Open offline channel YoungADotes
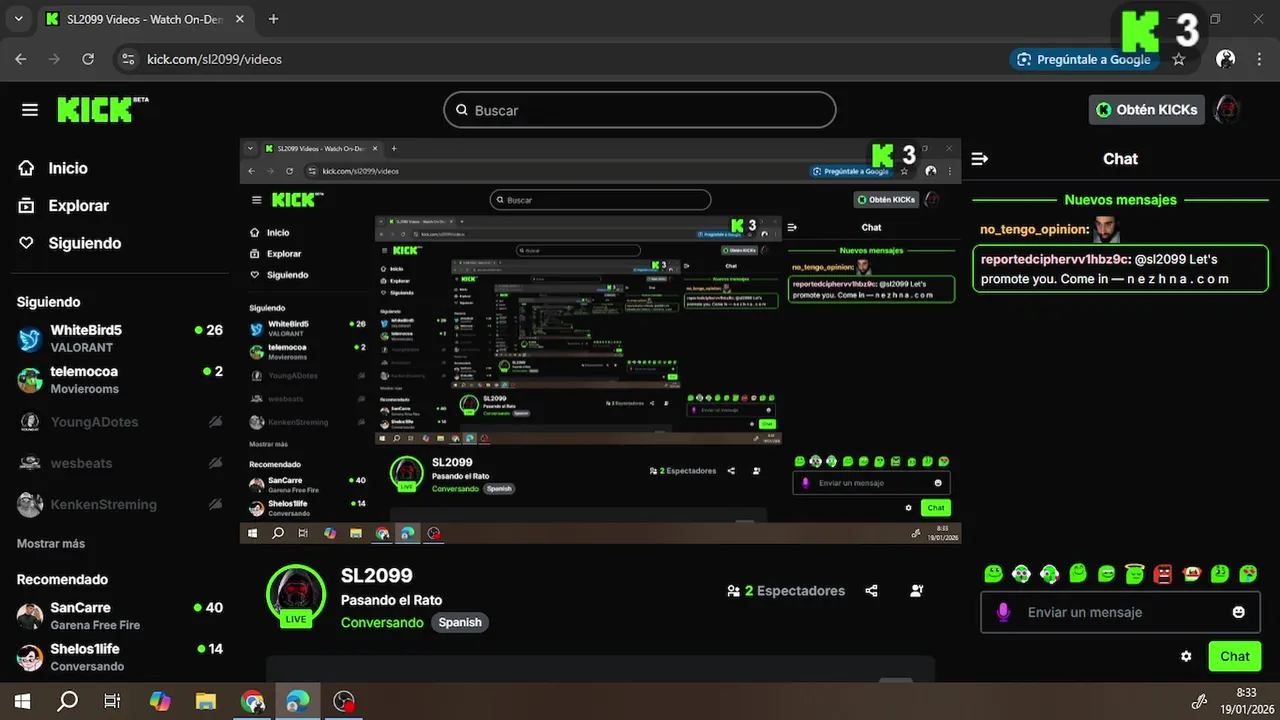 tap(120, 421)
